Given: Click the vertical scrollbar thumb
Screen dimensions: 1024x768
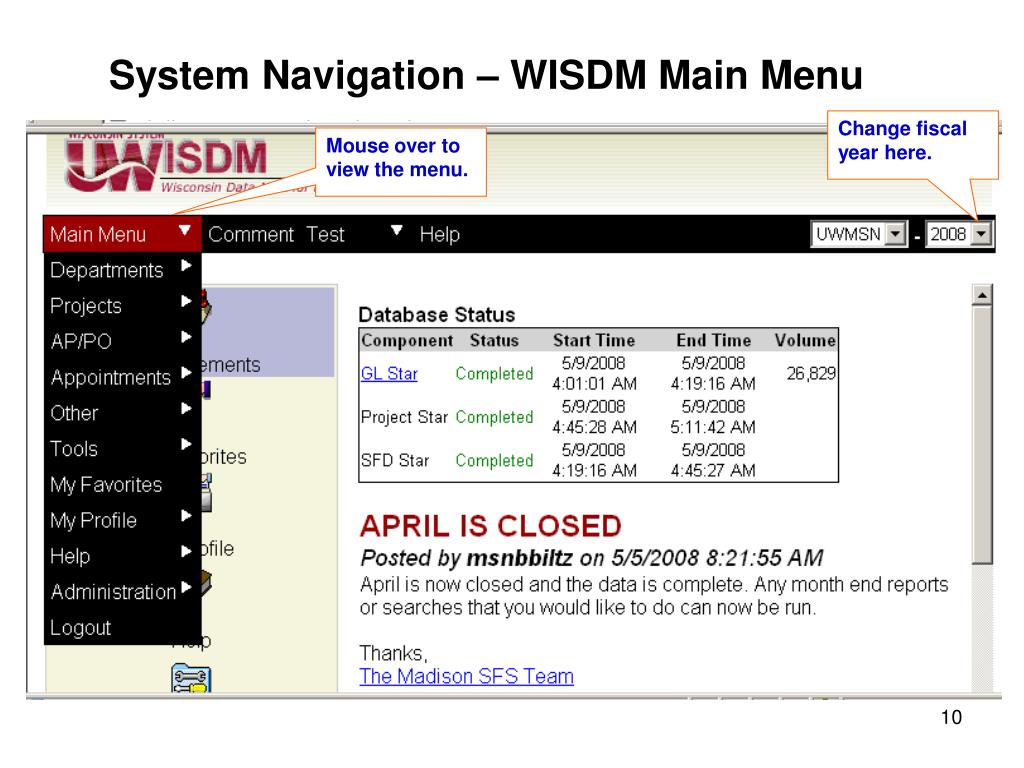Looking at the screenshot, I should (x=982, y=435).
